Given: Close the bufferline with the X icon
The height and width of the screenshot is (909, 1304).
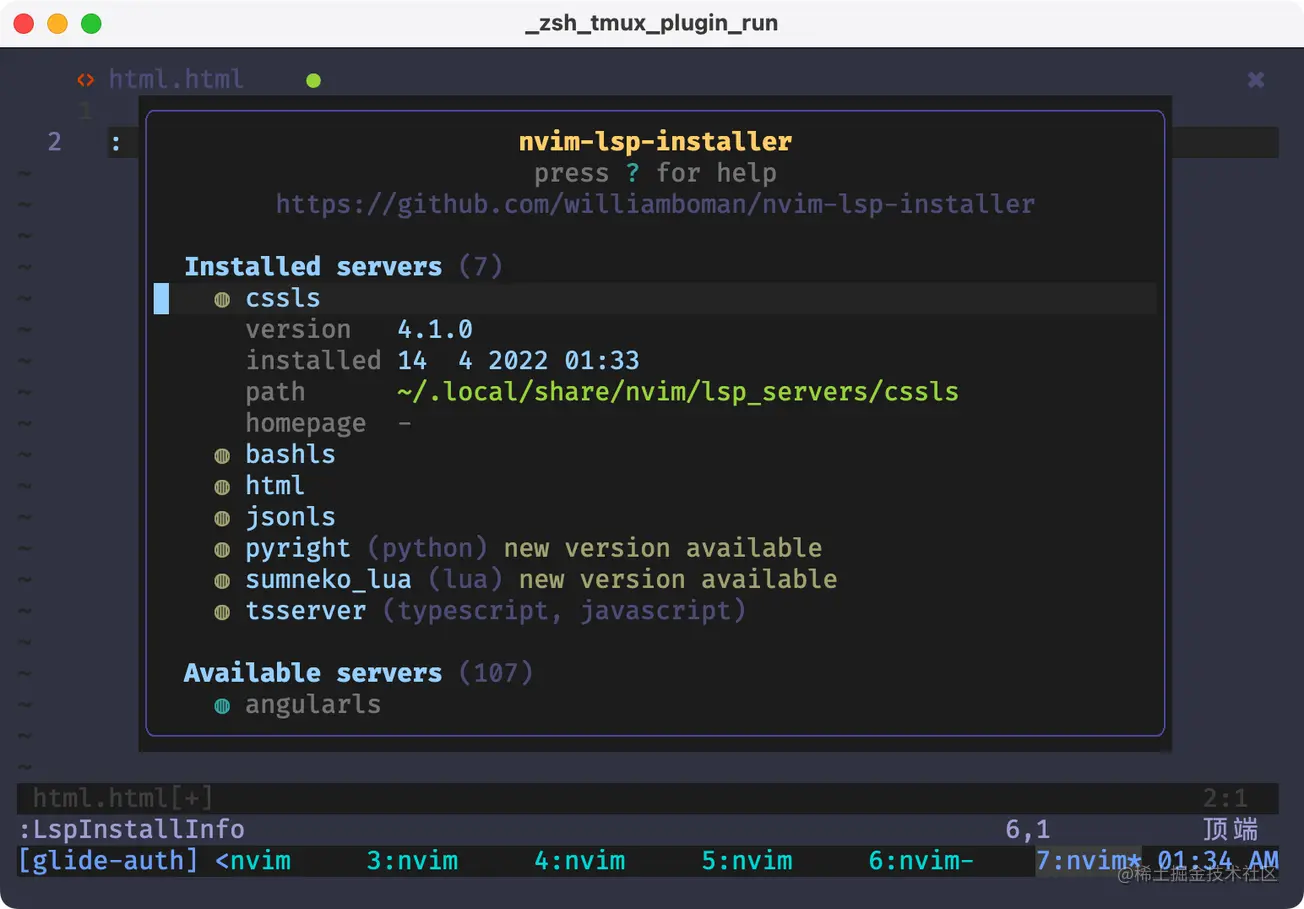Looking at the screenshot, I should click(1256, 80).
